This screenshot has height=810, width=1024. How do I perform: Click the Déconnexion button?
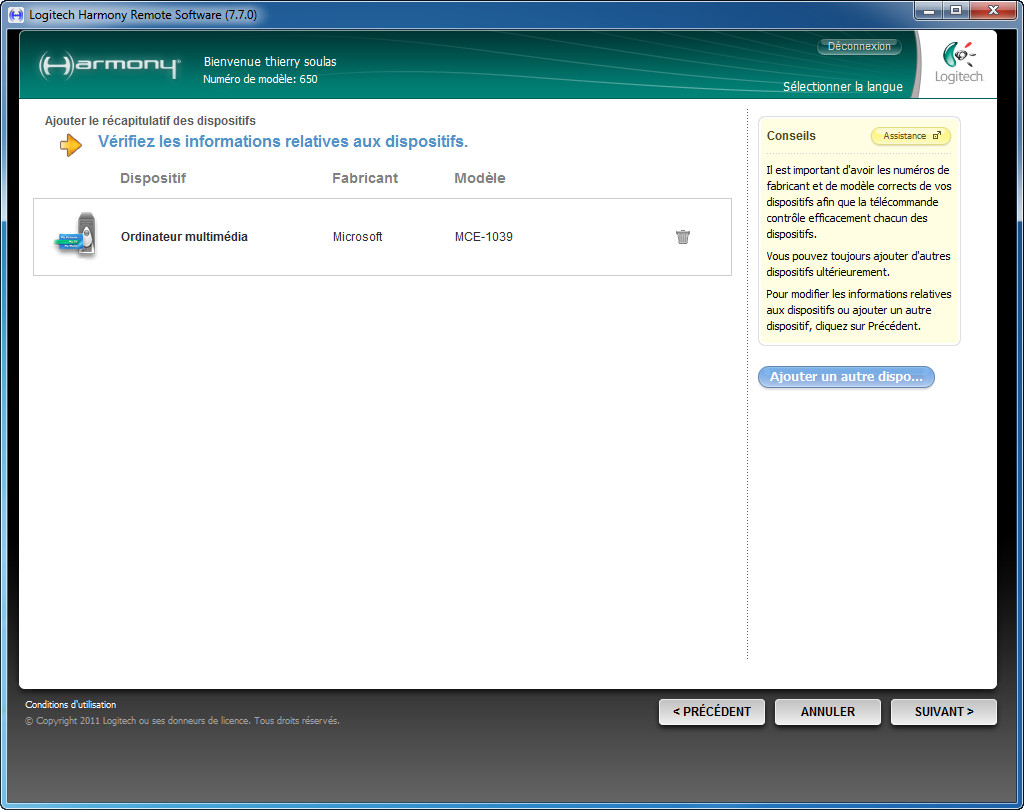(859, 46)
